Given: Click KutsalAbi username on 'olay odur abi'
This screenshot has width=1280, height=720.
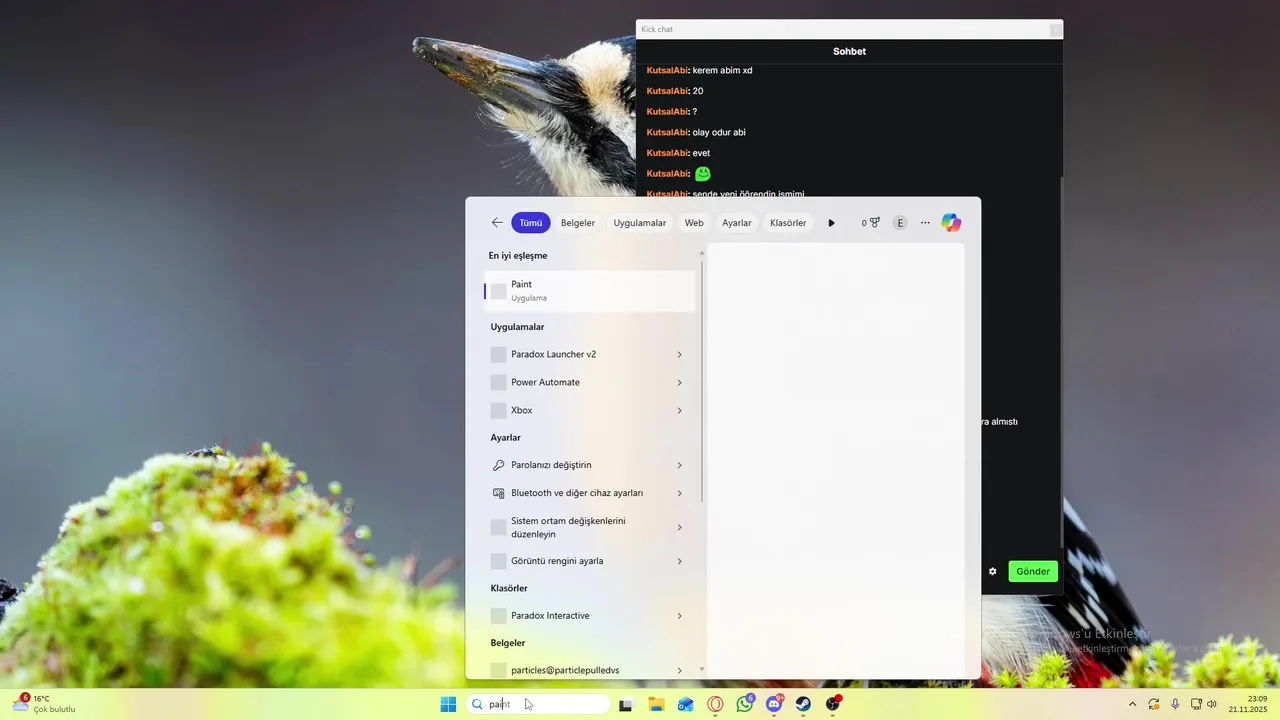Looking at the screenshot, I should pyautogui.click(x=667, y=132).
